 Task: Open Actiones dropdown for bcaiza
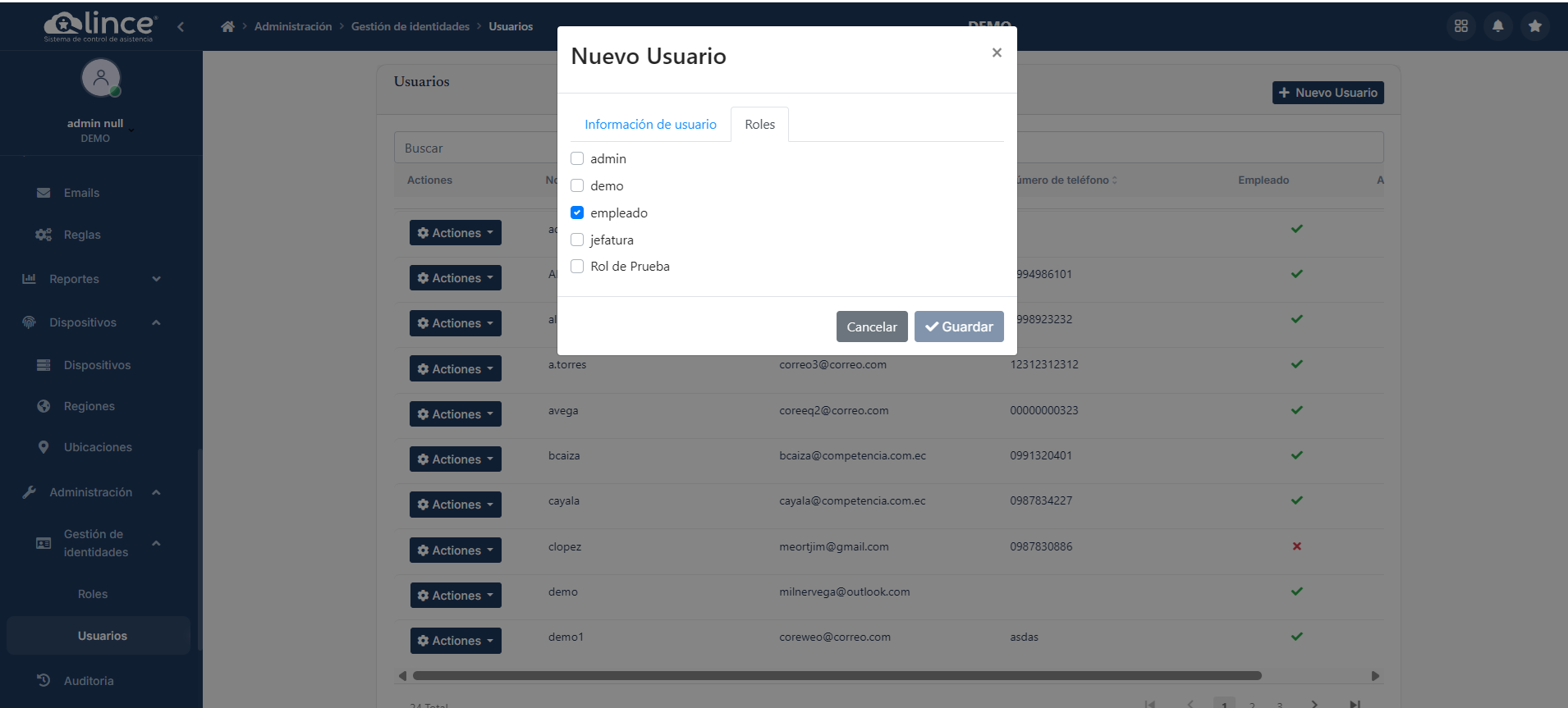pyautogui.click(x=456, y=459)
